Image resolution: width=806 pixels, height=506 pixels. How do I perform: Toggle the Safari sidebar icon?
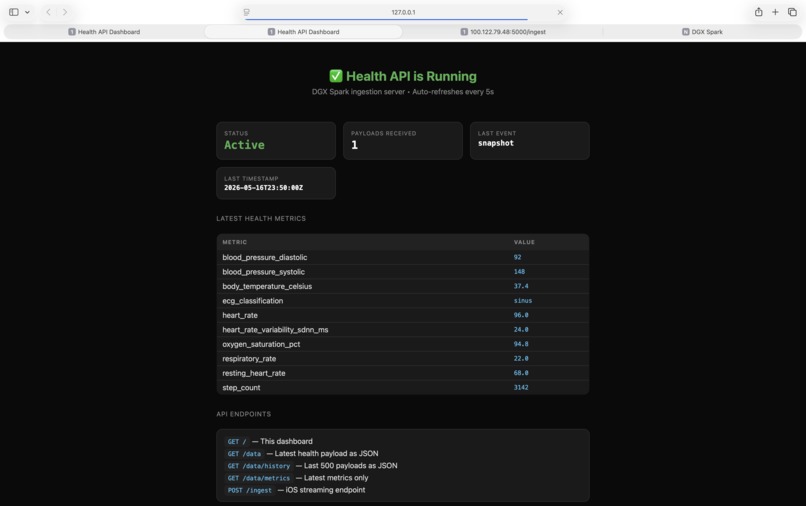(x=14, y=12)
